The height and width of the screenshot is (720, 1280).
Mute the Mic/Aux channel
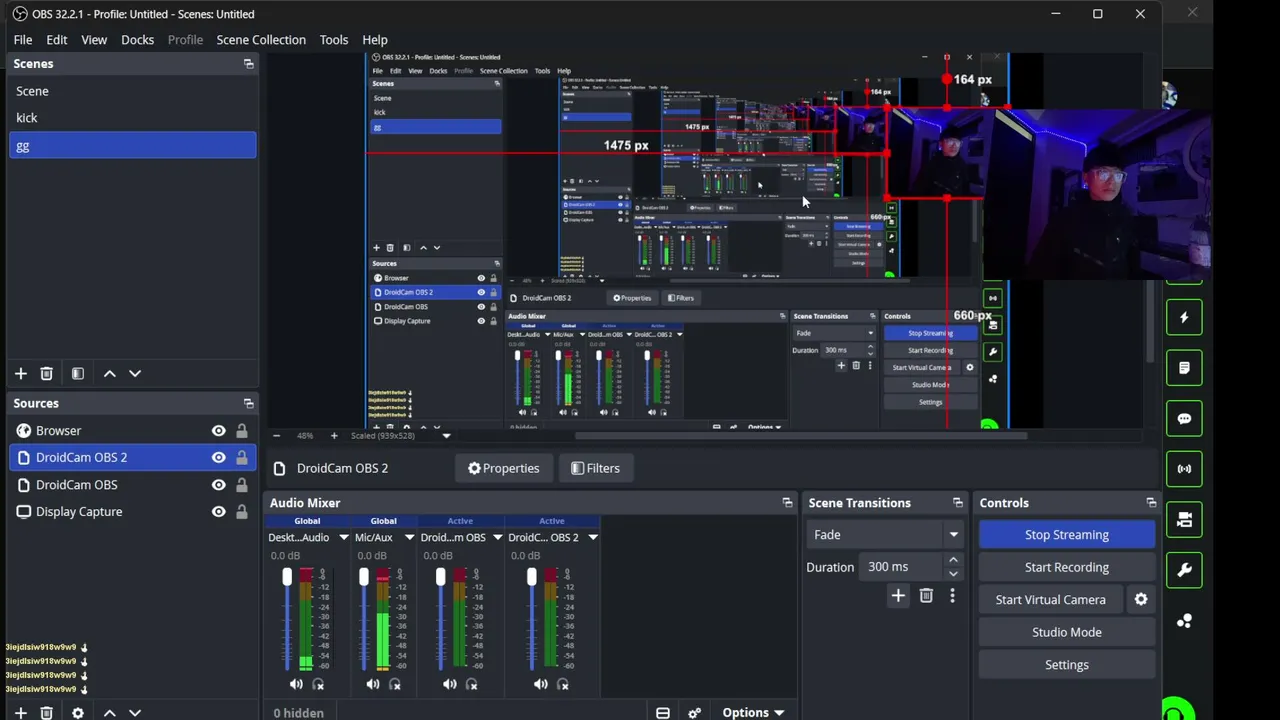pos(373,684)
